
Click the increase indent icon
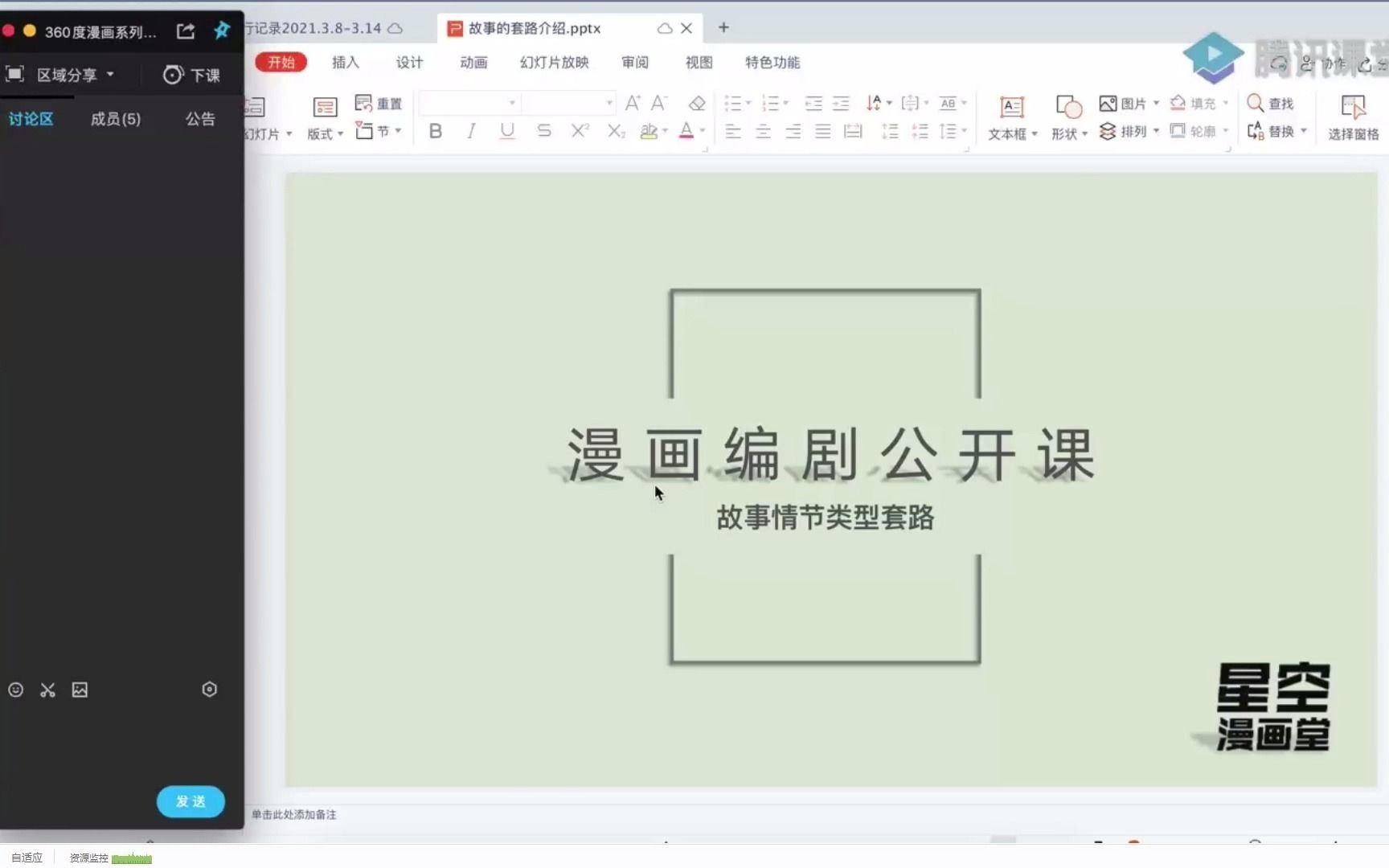[x=841, y=103]
